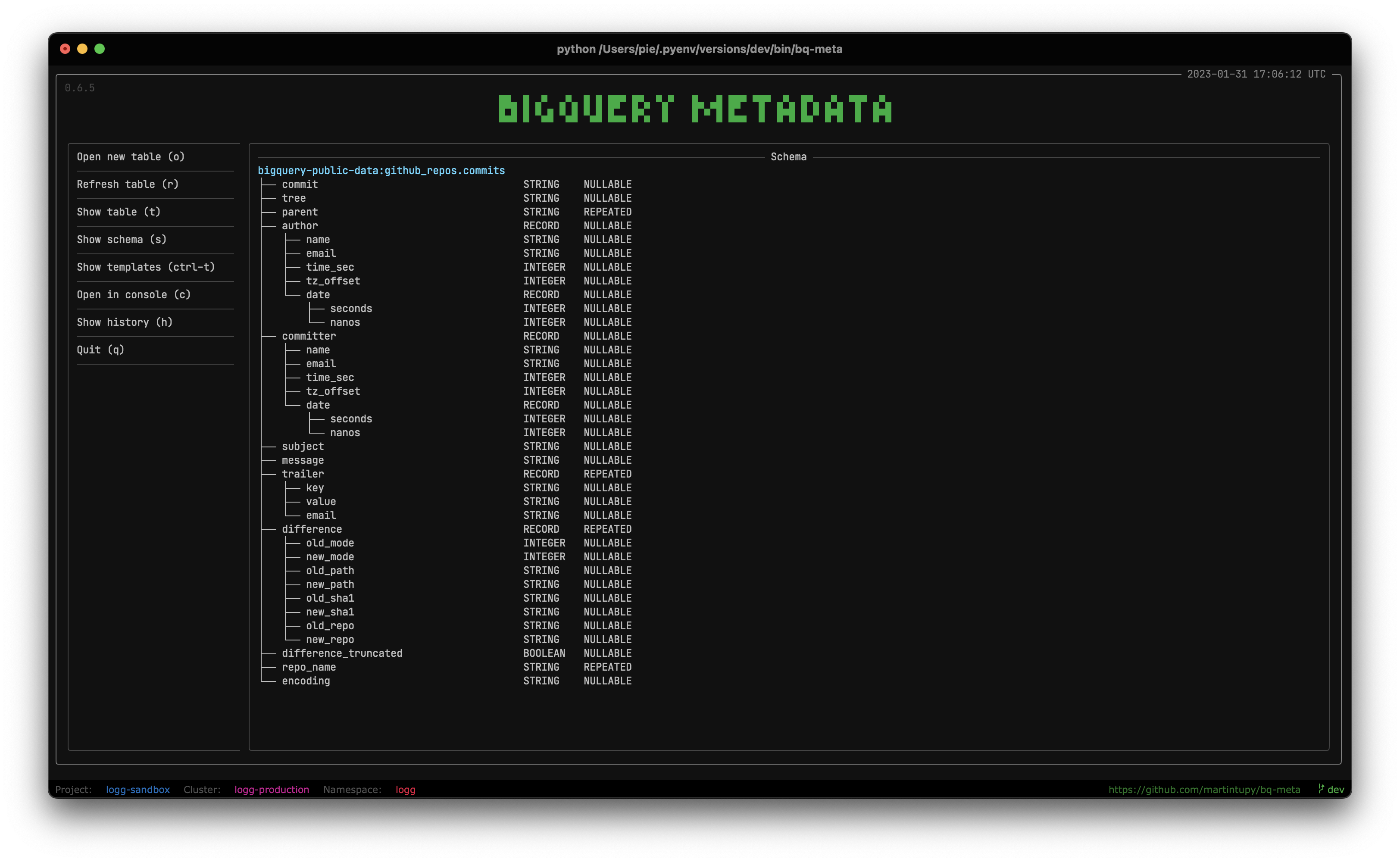Select the repo_name field row
Image resolution: width=1400 pixels, height=862 pixels.
446,667
